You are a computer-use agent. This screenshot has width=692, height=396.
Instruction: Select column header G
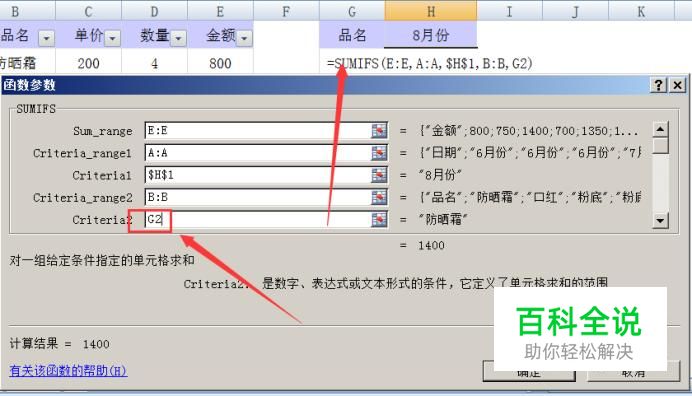pos(352,11)
